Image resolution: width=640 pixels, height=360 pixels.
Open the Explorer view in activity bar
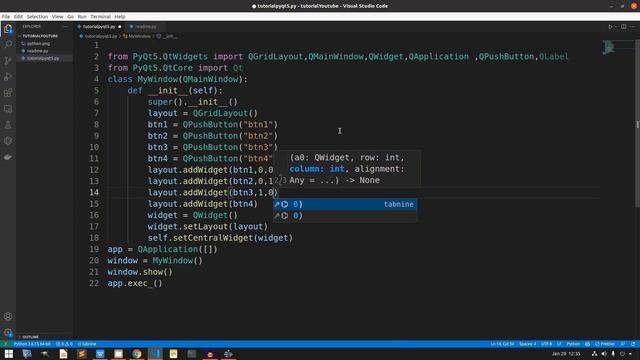click(x=8, y=29)
